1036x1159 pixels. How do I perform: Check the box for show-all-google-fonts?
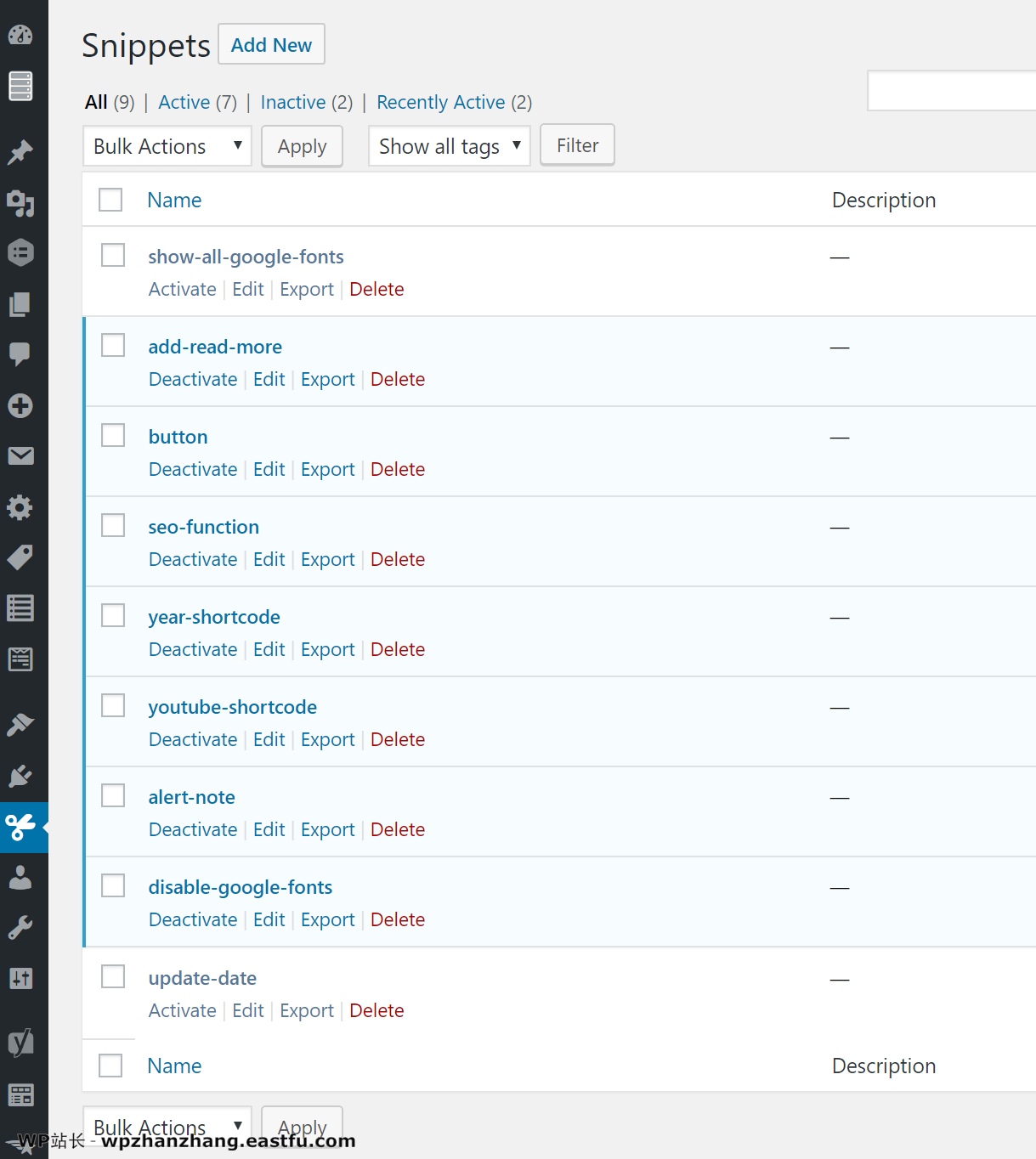[x=113, y=255]
